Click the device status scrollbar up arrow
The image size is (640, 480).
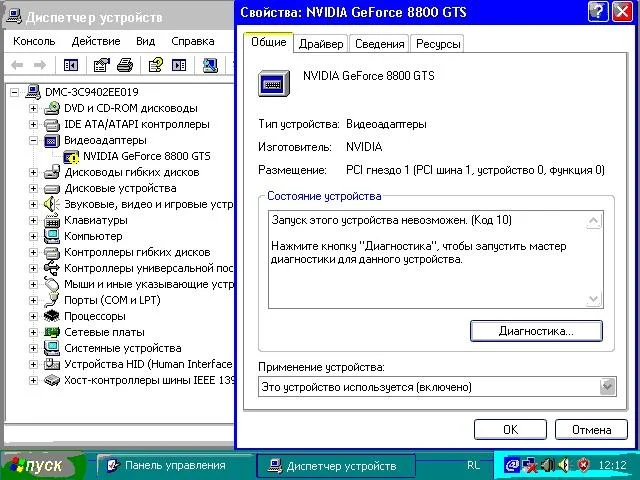[x=593, y=221]
